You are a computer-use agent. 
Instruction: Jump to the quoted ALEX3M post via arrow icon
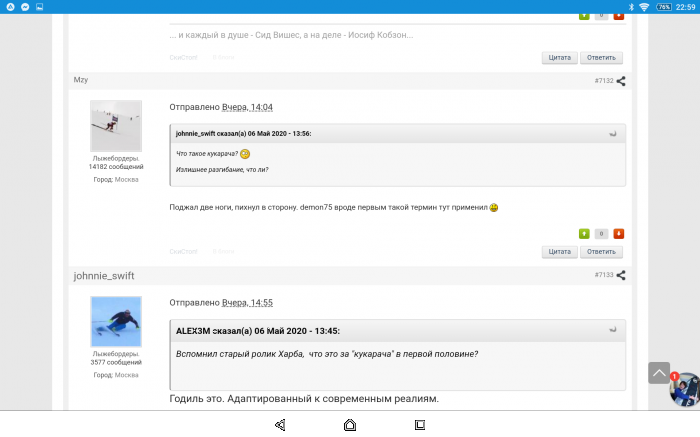(x=613, y=329)
